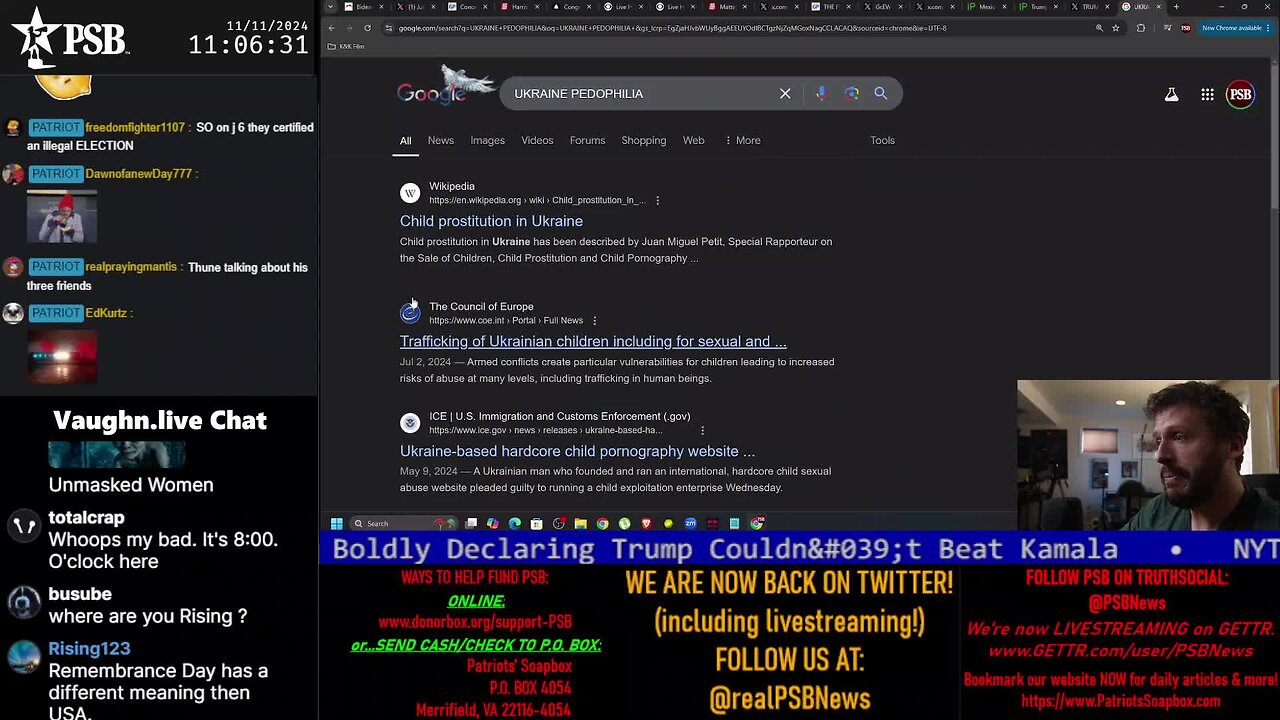Open the Chrome extensions puzzle icon

point(1140,28)
